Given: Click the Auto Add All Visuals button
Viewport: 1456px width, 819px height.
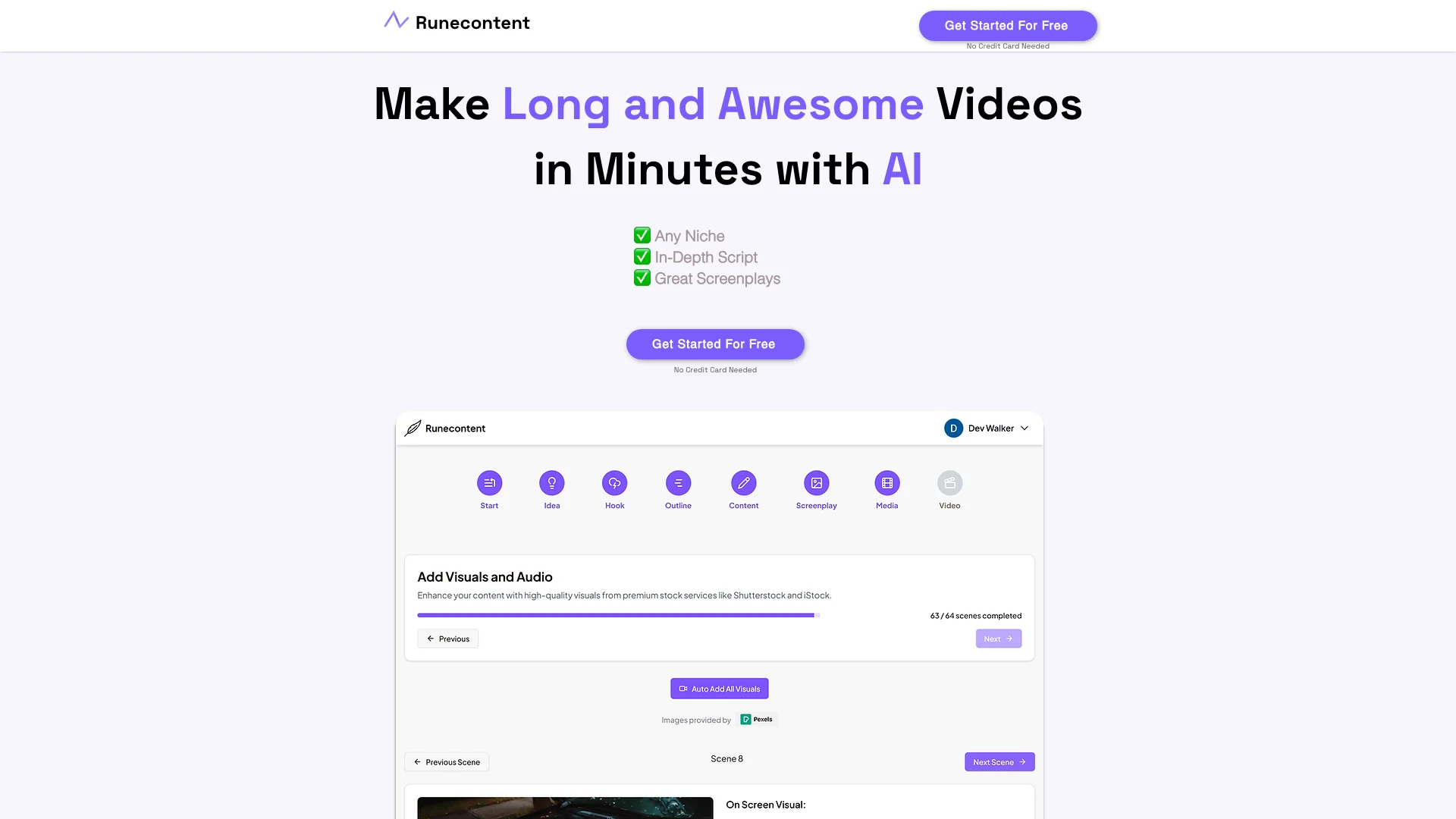Looking at the screenshot, I should pyautogui.click(x=719, y=688).
